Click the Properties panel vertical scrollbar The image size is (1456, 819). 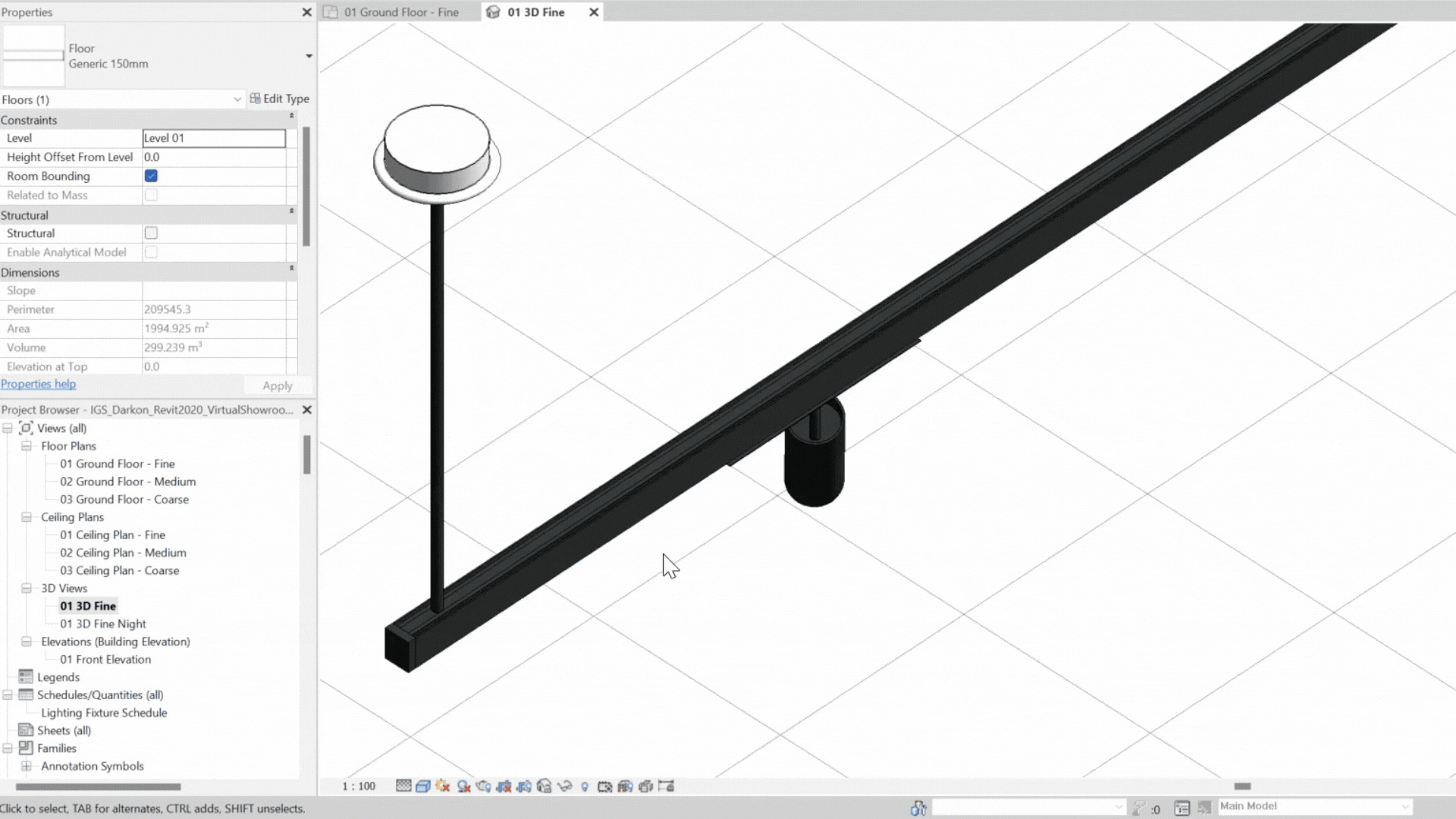[x=306, y=187]
